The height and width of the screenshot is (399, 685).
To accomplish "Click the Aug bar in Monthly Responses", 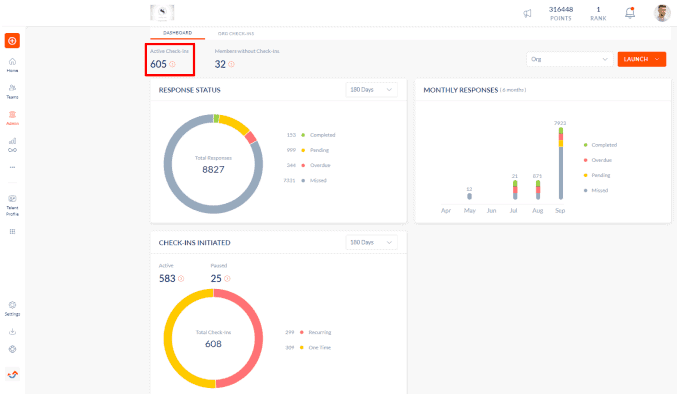I will tap(538, 190).
